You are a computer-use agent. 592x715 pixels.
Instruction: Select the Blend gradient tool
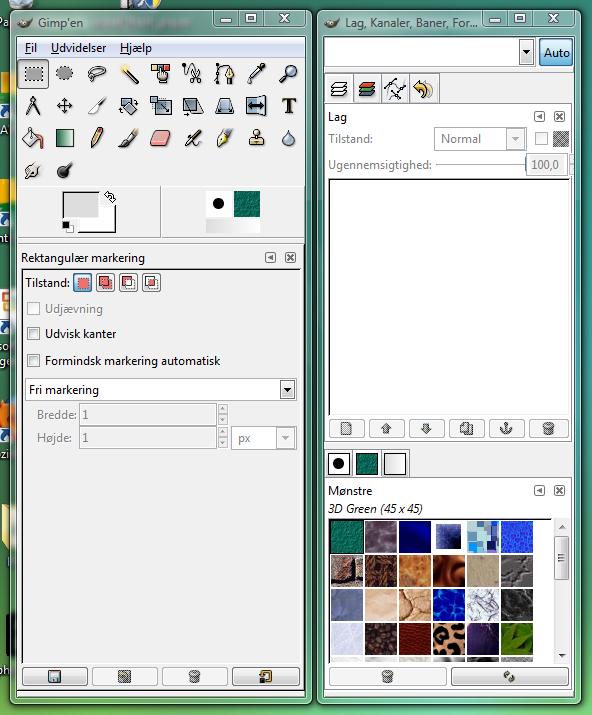pos(64,138)
